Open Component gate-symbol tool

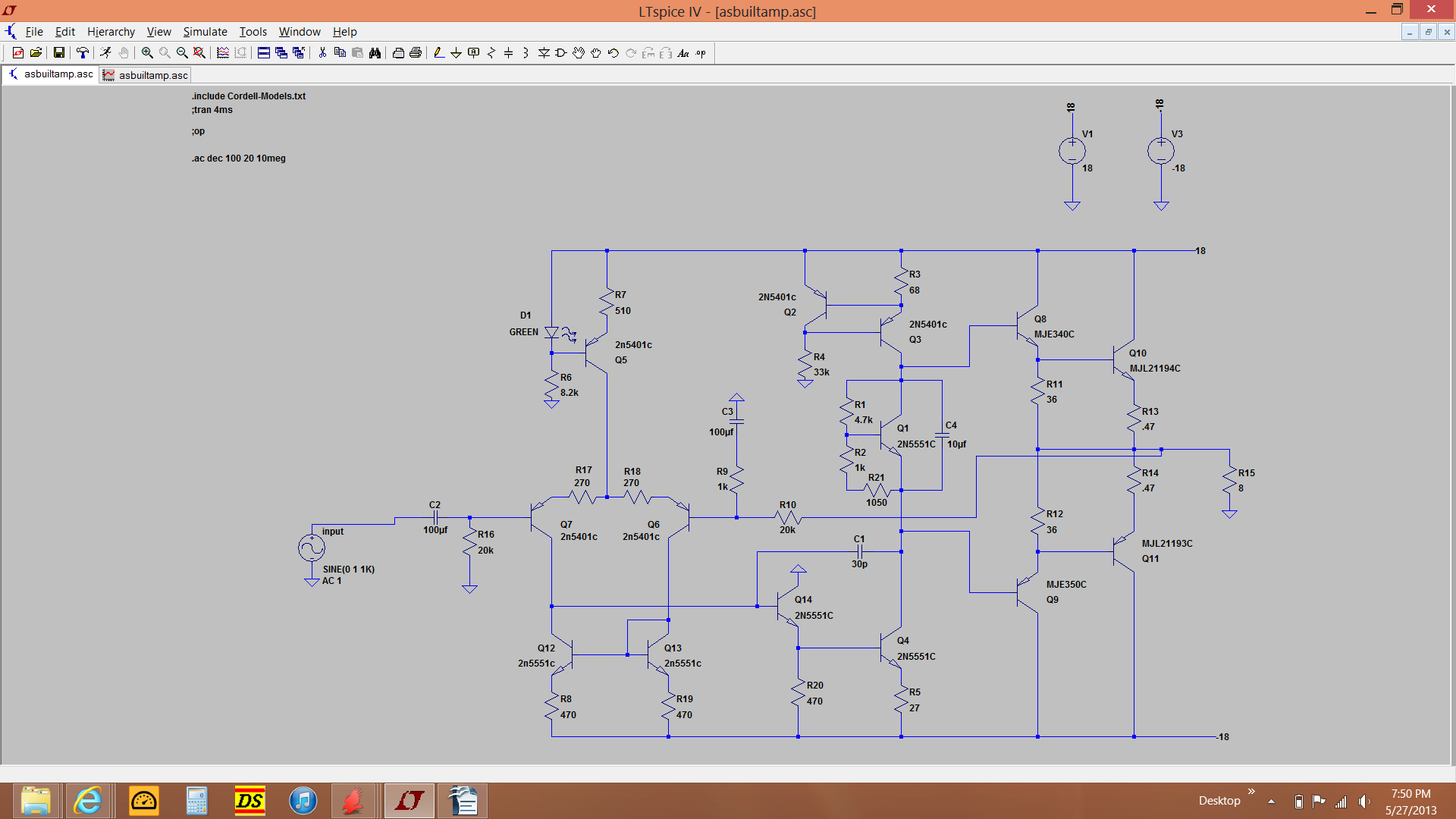click(561, 52)
